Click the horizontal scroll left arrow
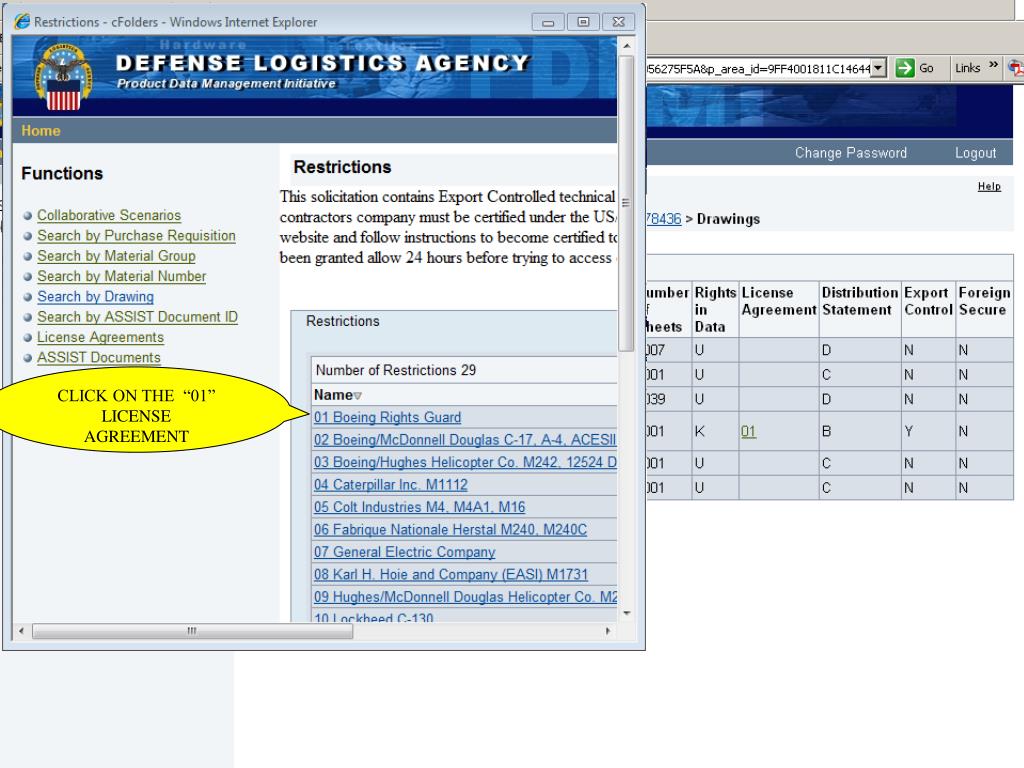Screen dimensions: 1024x768 point(22,631)
